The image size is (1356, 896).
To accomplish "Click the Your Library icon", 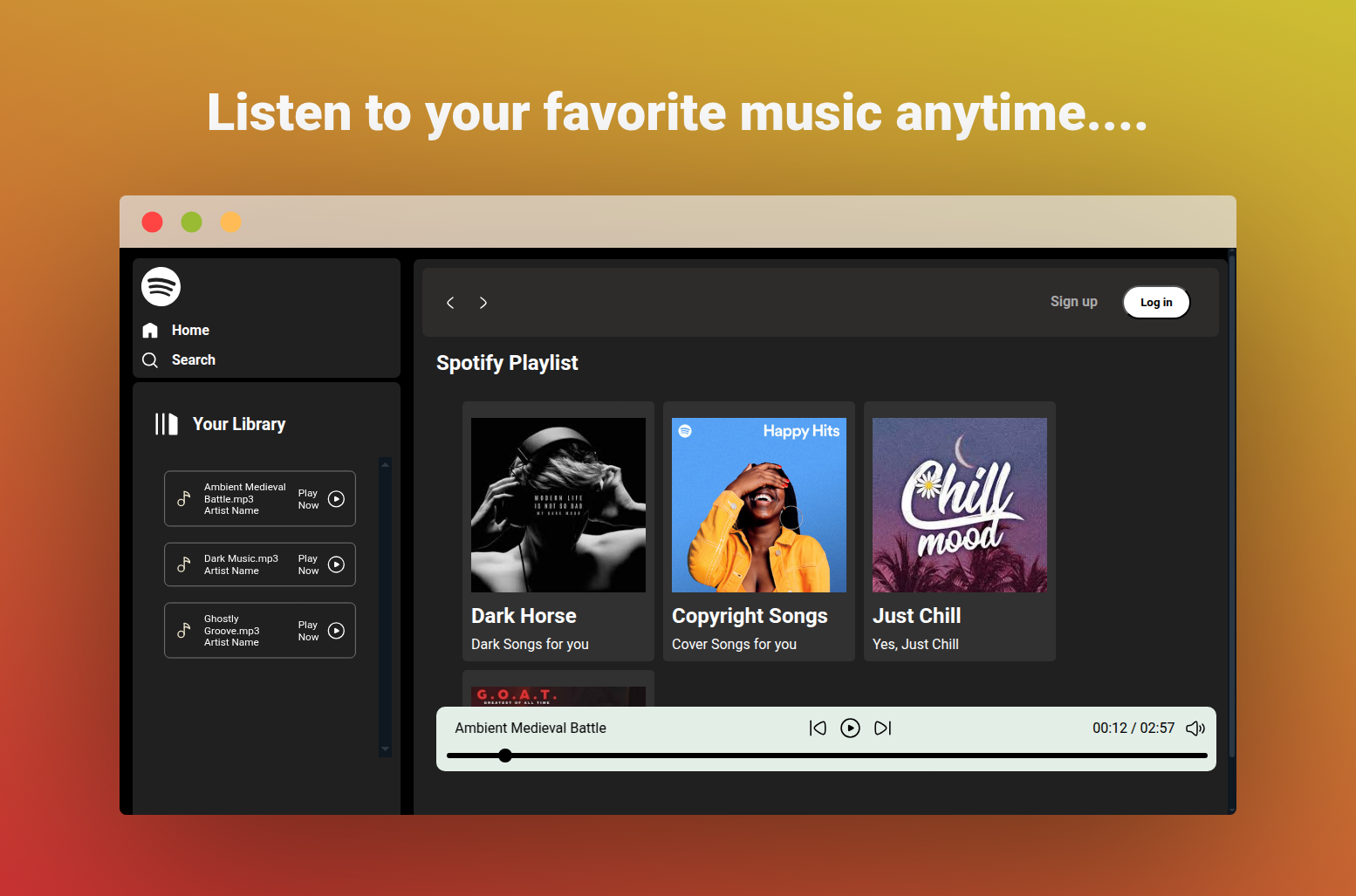I will tap(166, 424).
